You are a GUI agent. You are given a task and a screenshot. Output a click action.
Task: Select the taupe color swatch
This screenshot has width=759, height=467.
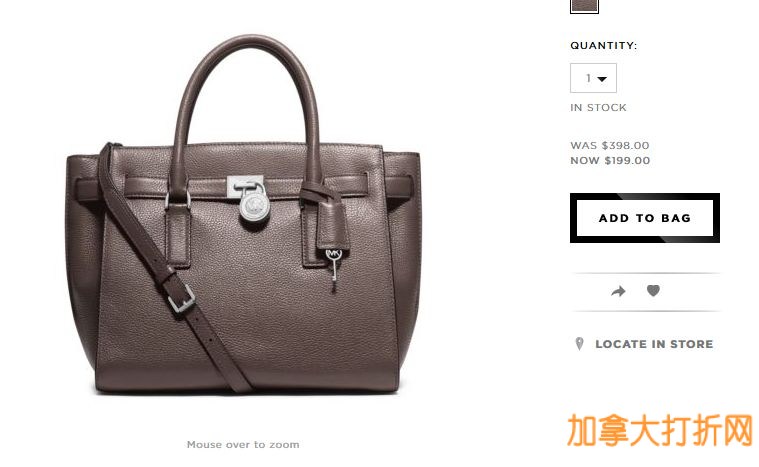pos(584,6)
